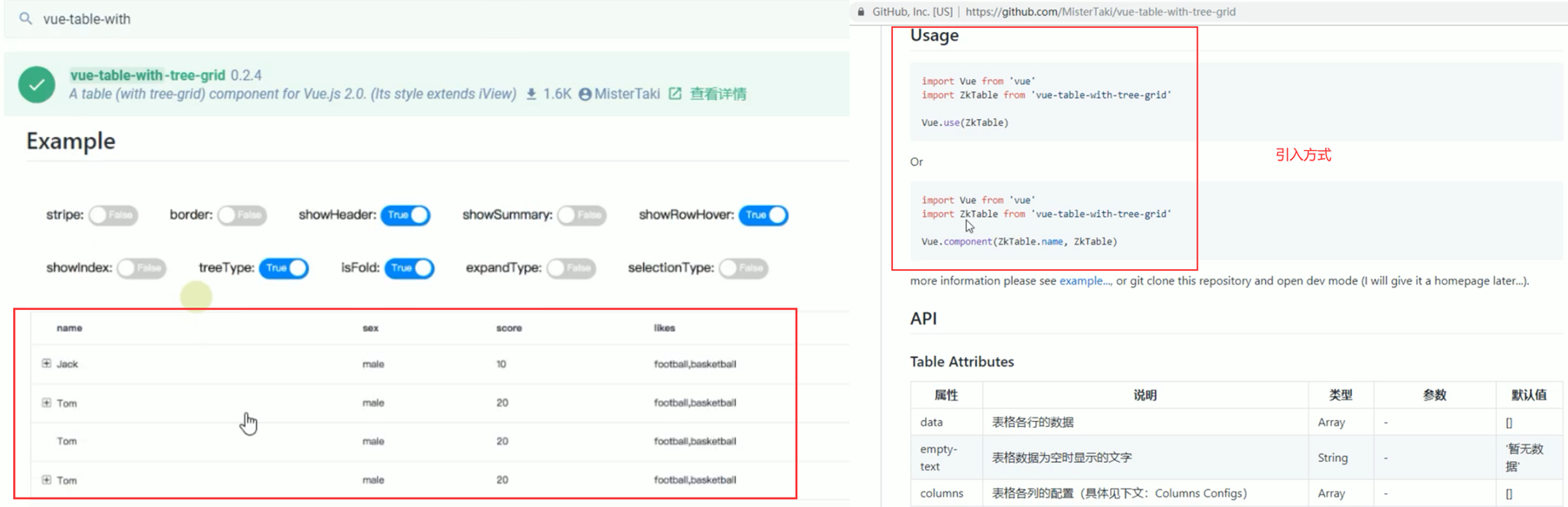Click the search magnifier icon
The height and width of the screenshot is (507, 1568).
(26, 18)
